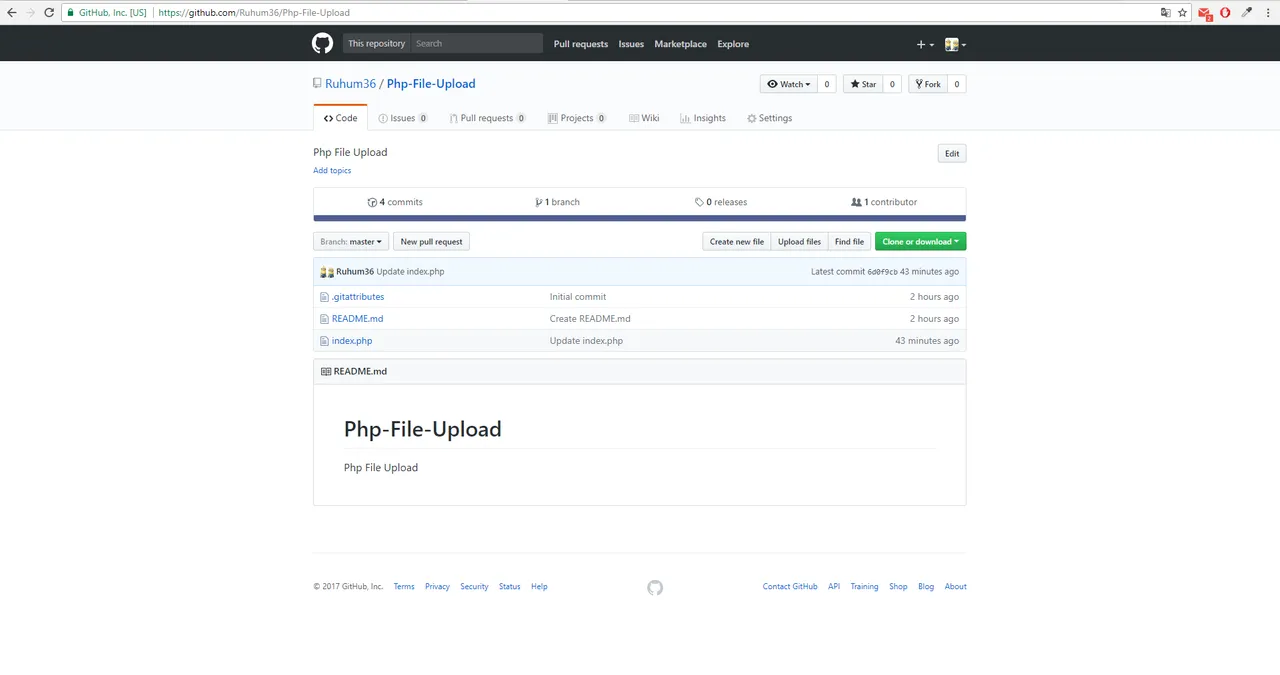Open the user avatar dropdown menu
Image resolution: width=1280 pixels, height=675 pixels.
click(x=956, y=44)
